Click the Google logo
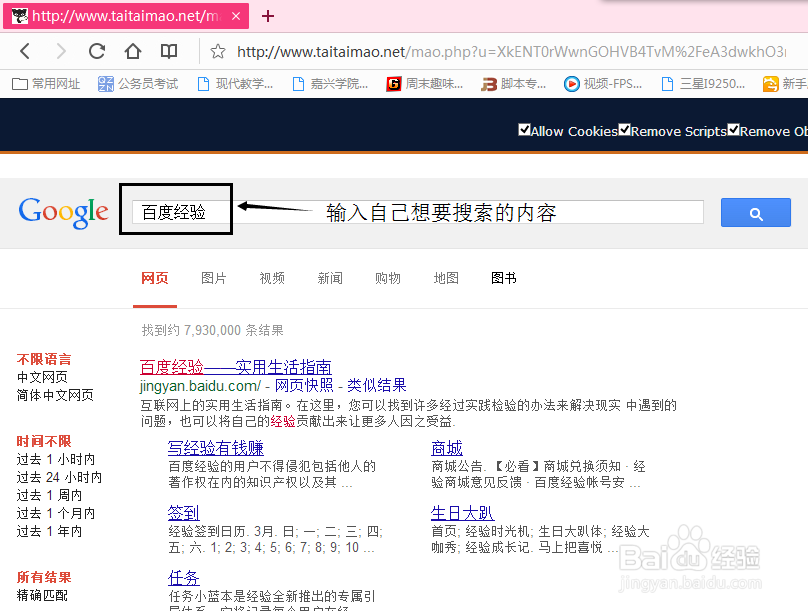Screen dimensions: 808x611 [x=63, y=212]
